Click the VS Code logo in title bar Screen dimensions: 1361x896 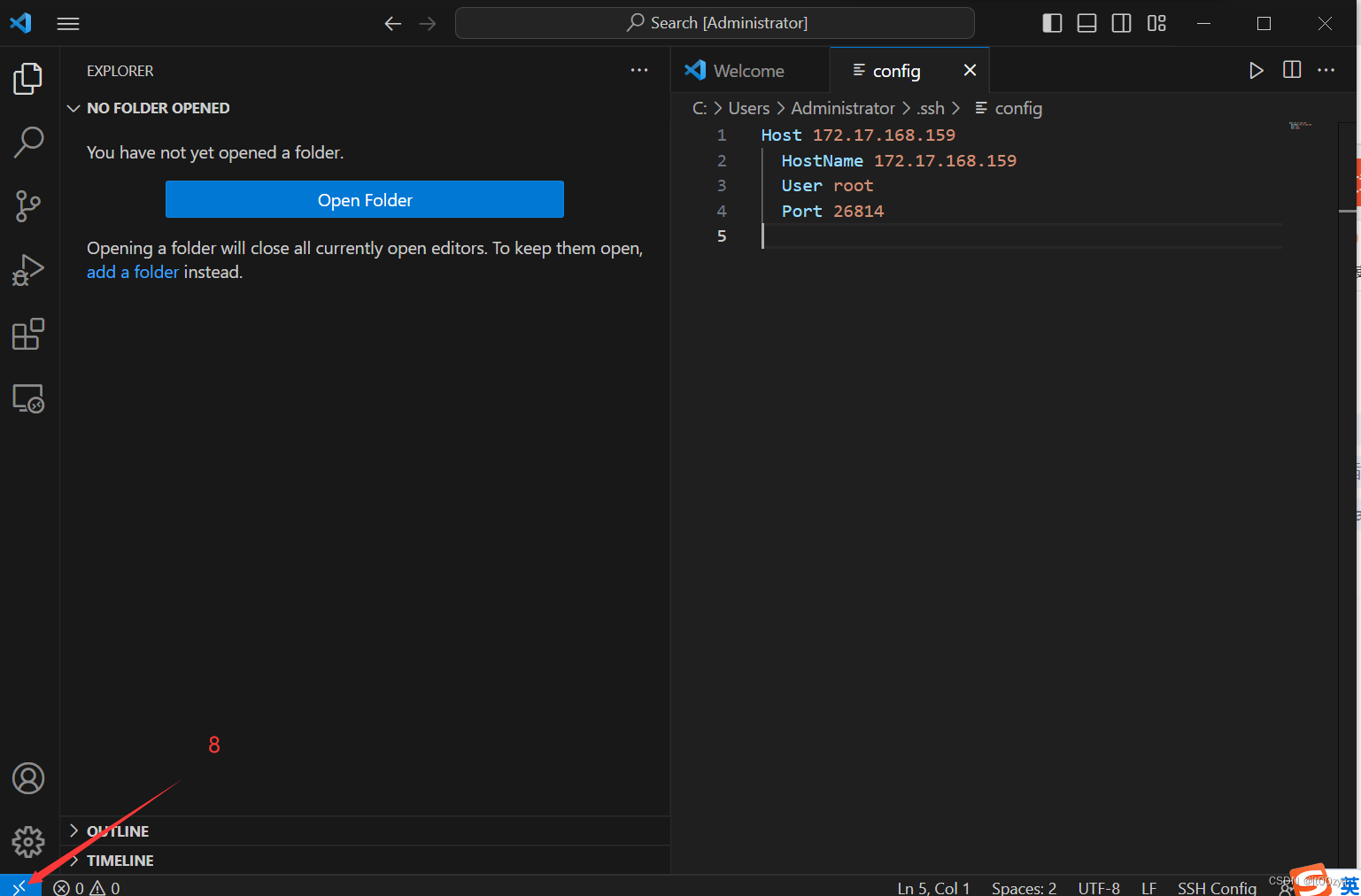(x=20, y=23)
